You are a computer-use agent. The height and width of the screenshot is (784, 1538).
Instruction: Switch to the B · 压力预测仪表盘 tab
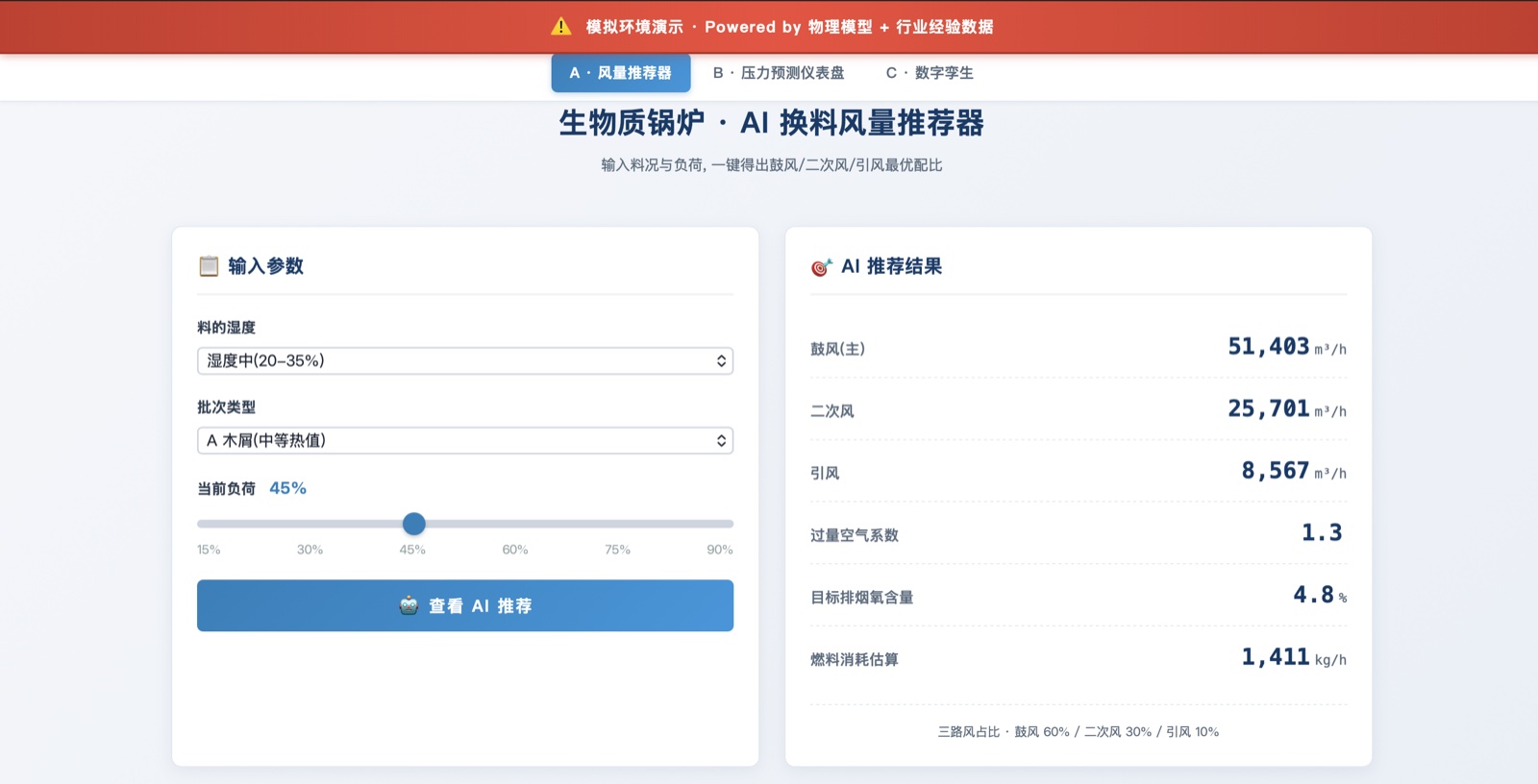click(x=779, y=73)
